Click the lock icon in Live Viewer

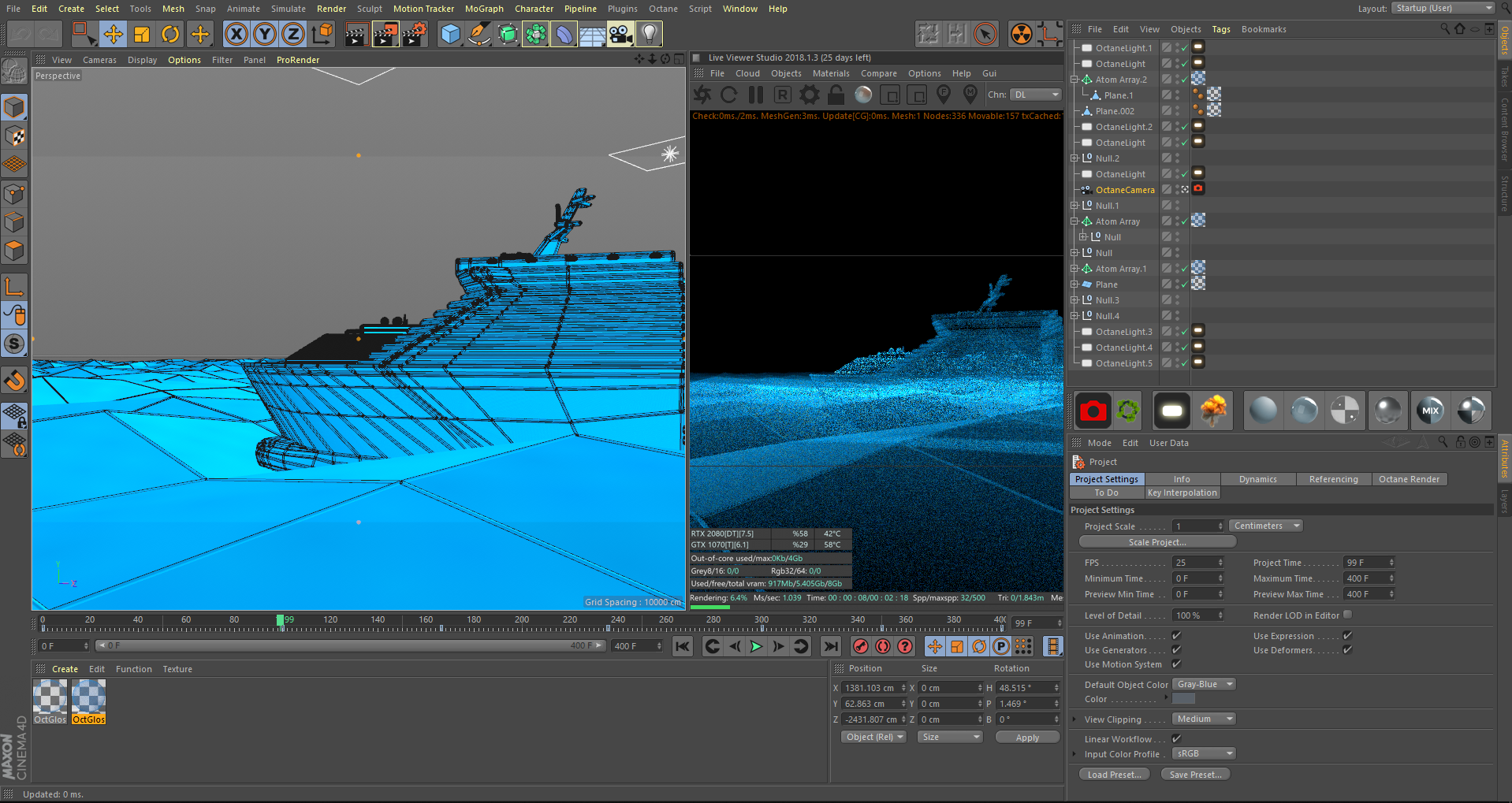(x=836, y=95)
